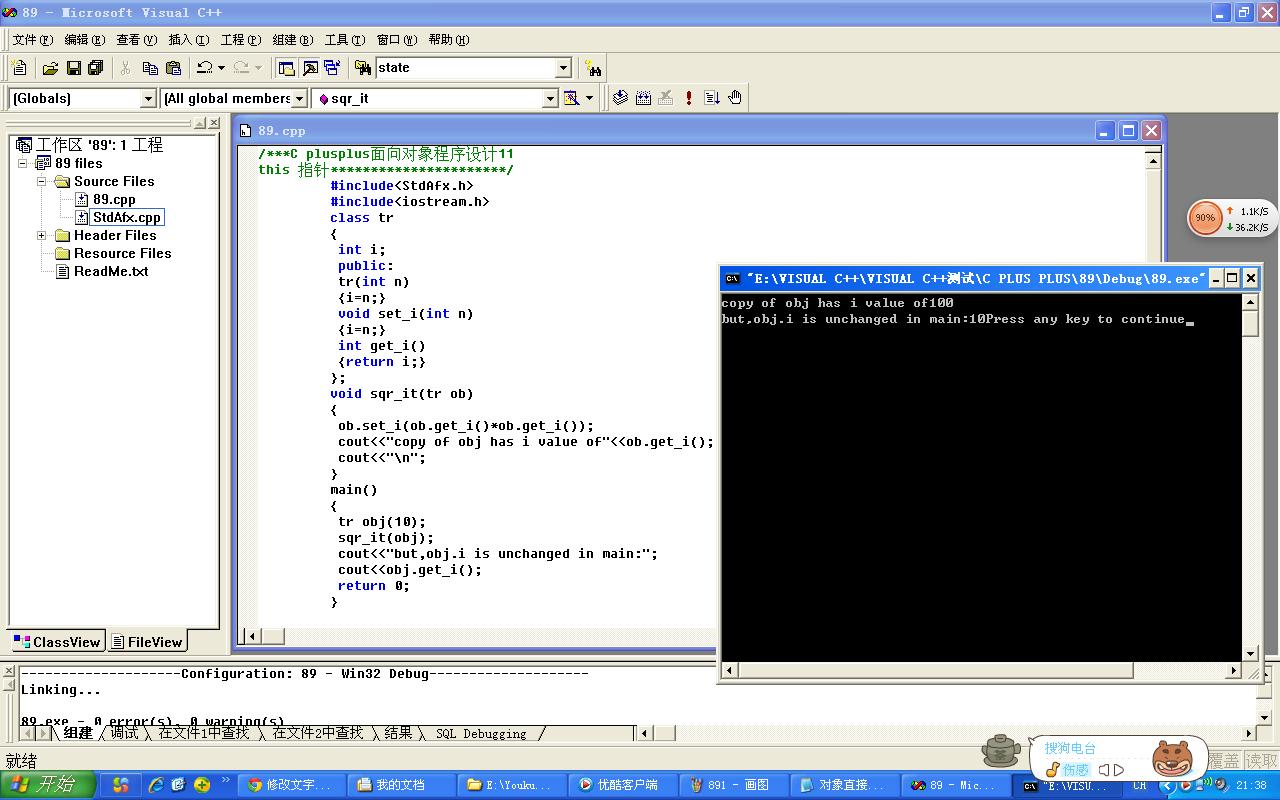Click the Build icon in build toolbar
Viewport: 1280px width, 800px height.
pos(643,98)
